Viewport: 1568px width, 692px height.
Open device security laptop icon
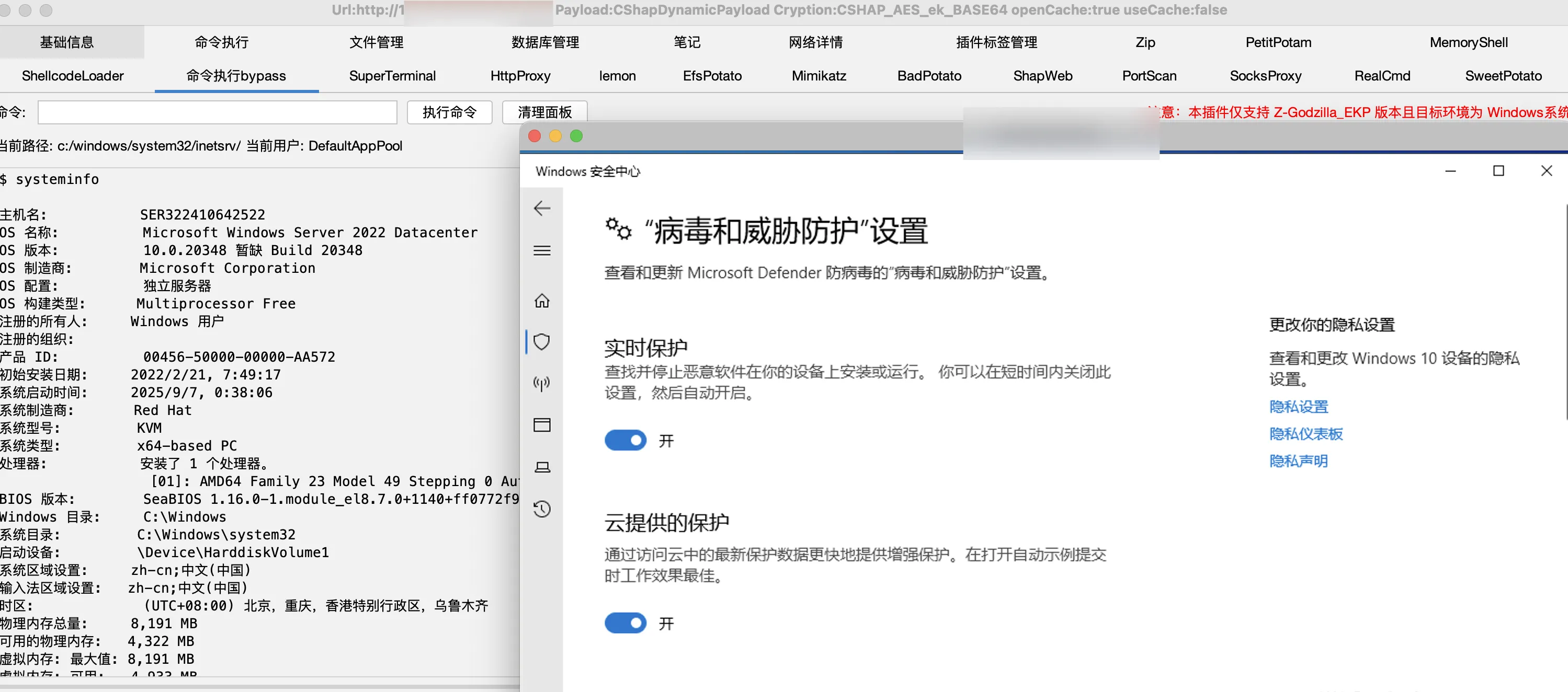[x=542, y=467]
